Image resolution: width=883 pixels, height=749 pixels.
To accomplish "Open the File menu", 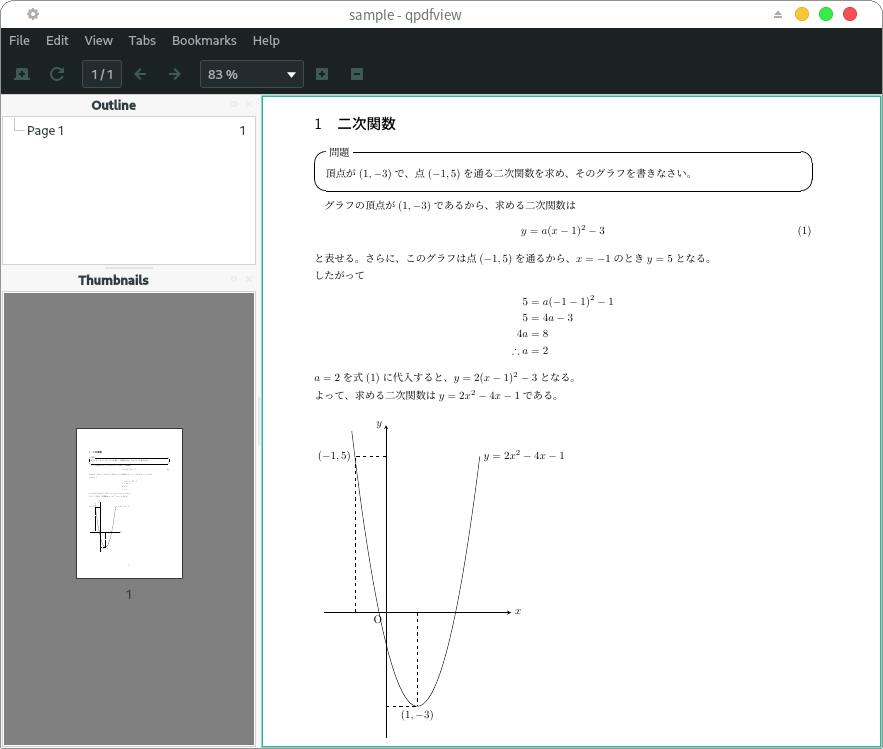I will tap(19, 41).
